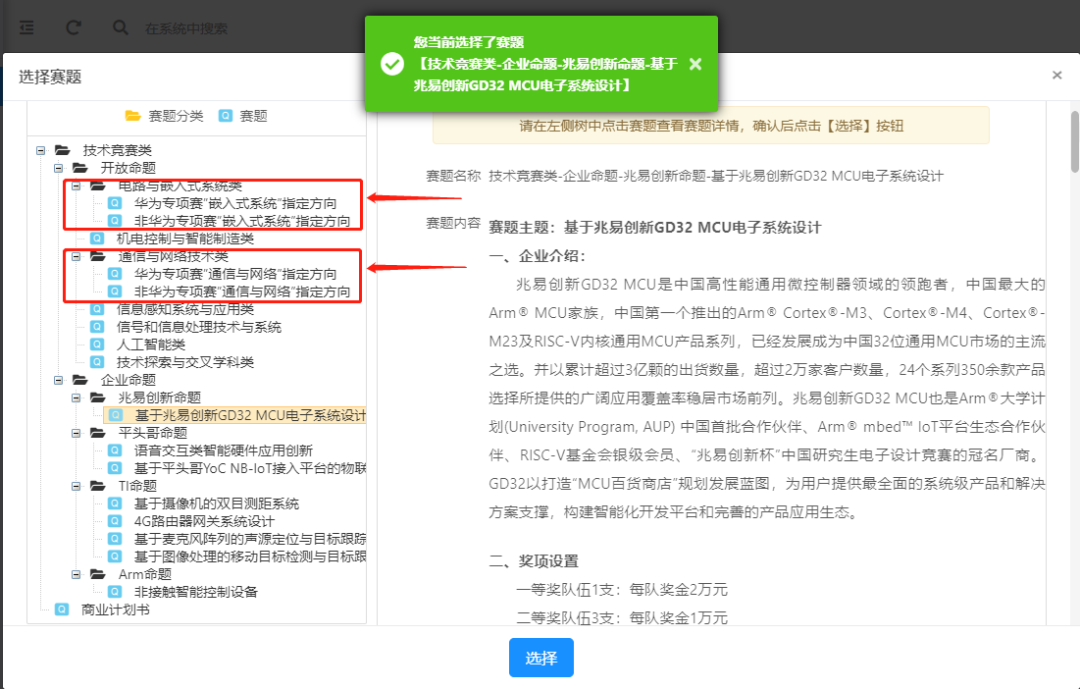Select 4G路由器网关系统设计 topic

205,522
